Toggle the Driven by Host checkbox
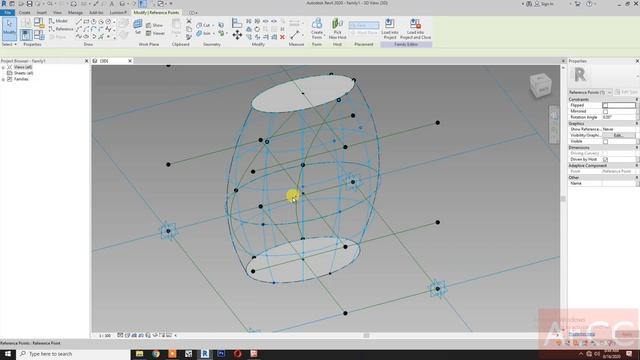640x360 pixels. pos(605,159)
